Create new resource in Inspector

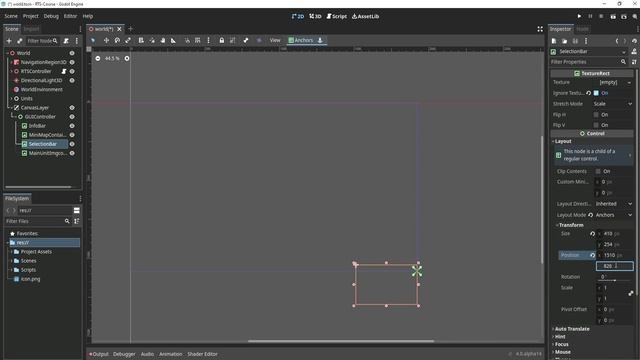click(554, 41)
